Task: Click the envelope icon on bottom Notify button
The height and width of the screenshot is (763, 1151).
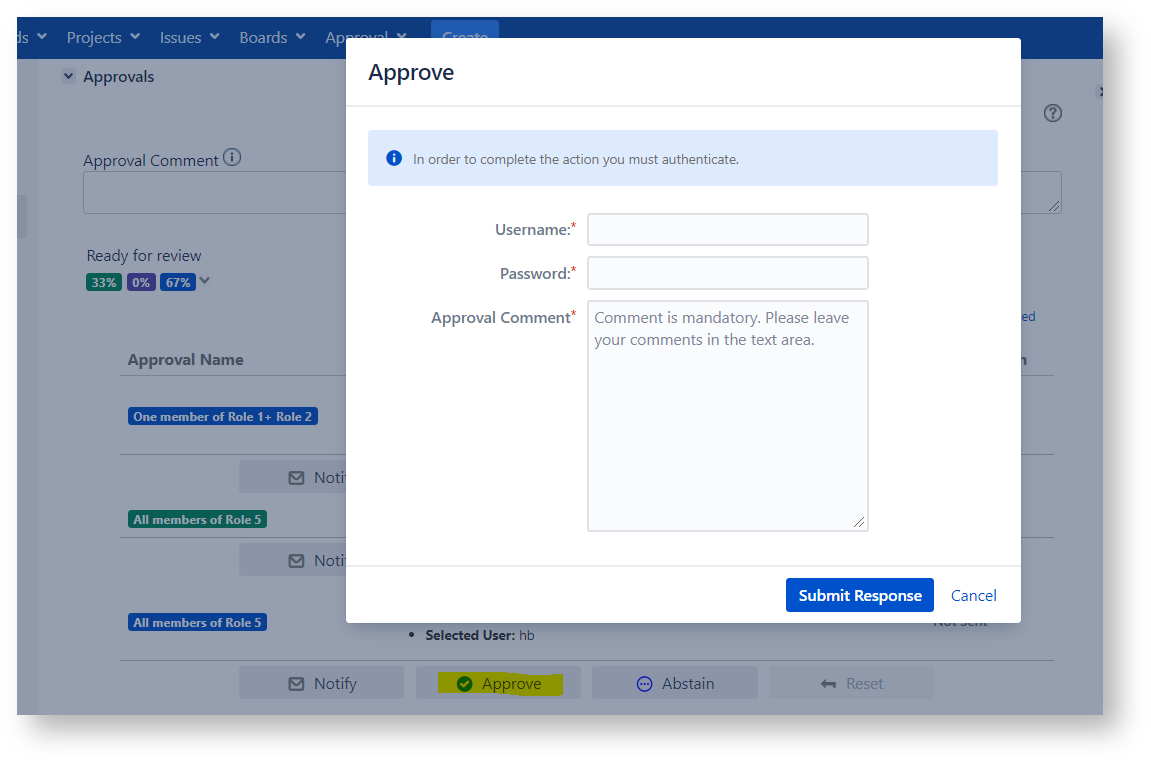Action: pyautogui.click(x=296, y=684)
